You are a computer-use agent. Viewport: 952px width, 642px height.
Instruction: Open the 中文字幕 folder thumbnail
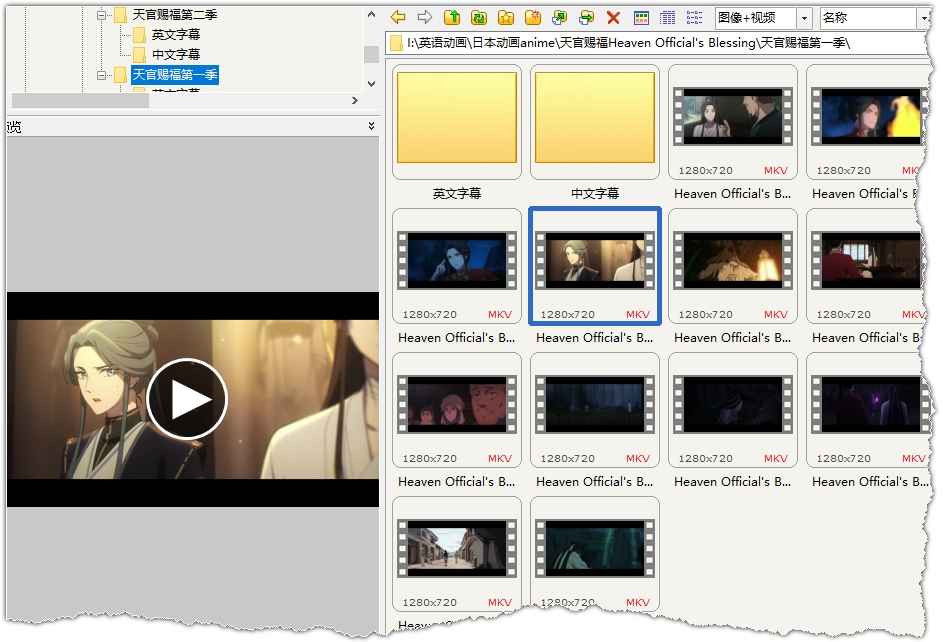[x=595, y=122]
